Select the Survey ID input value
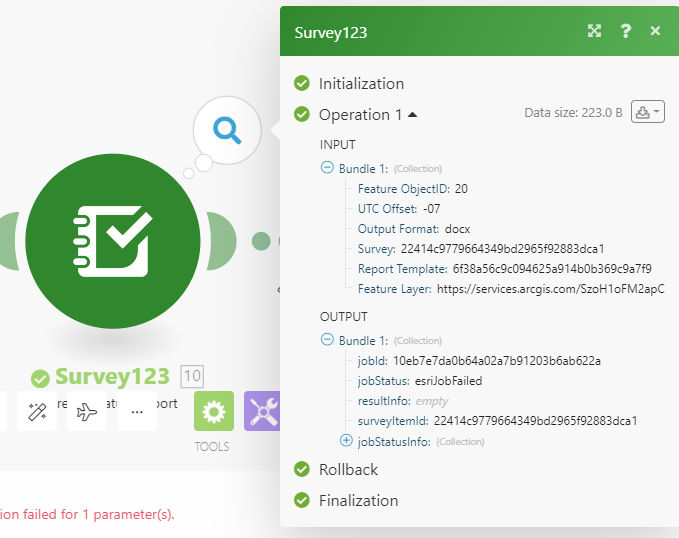The height and width of the screenshot is (538, 679). 502,249
